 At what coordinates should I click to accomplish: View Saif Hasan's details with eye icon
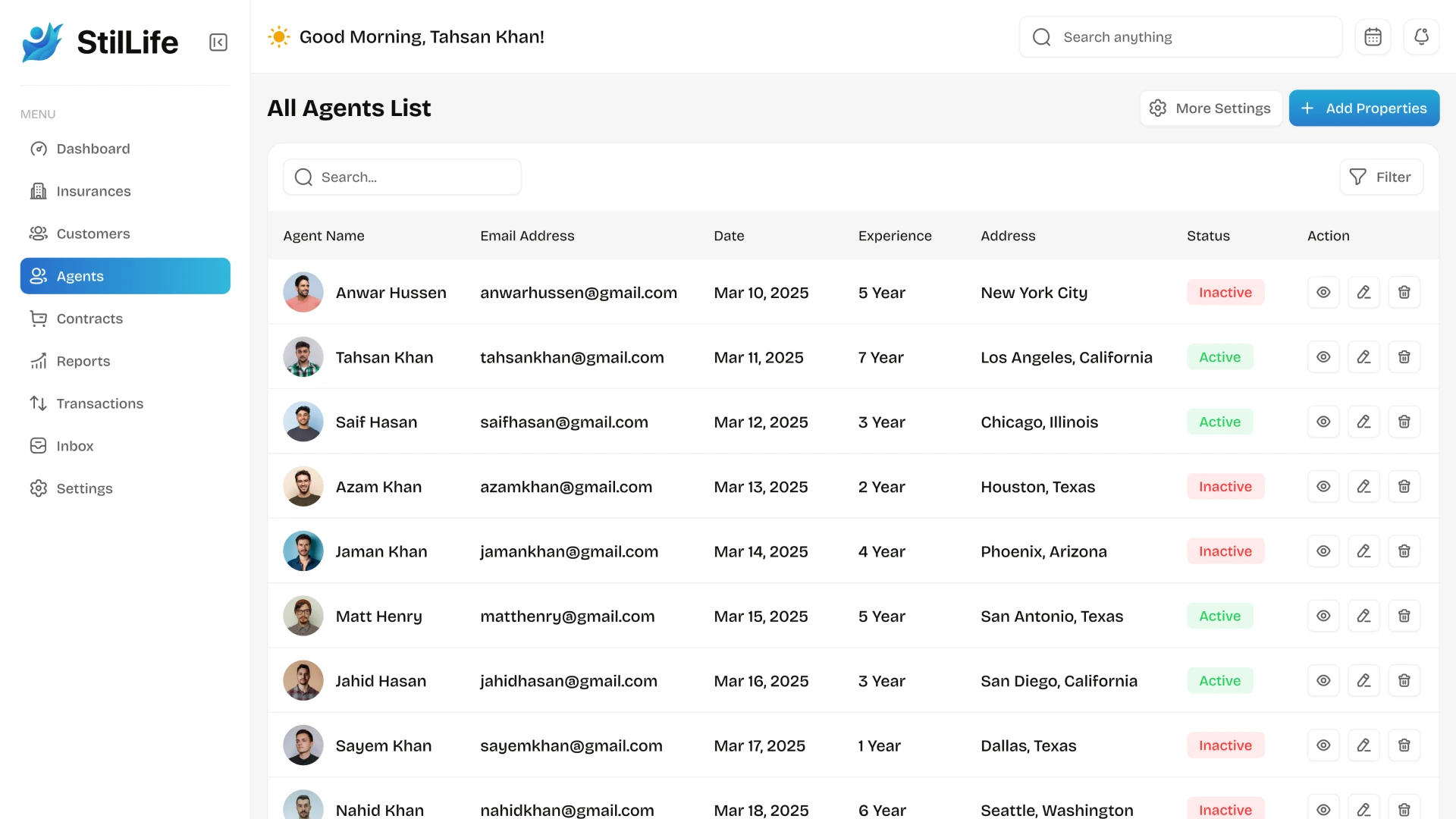point(1323,422)
